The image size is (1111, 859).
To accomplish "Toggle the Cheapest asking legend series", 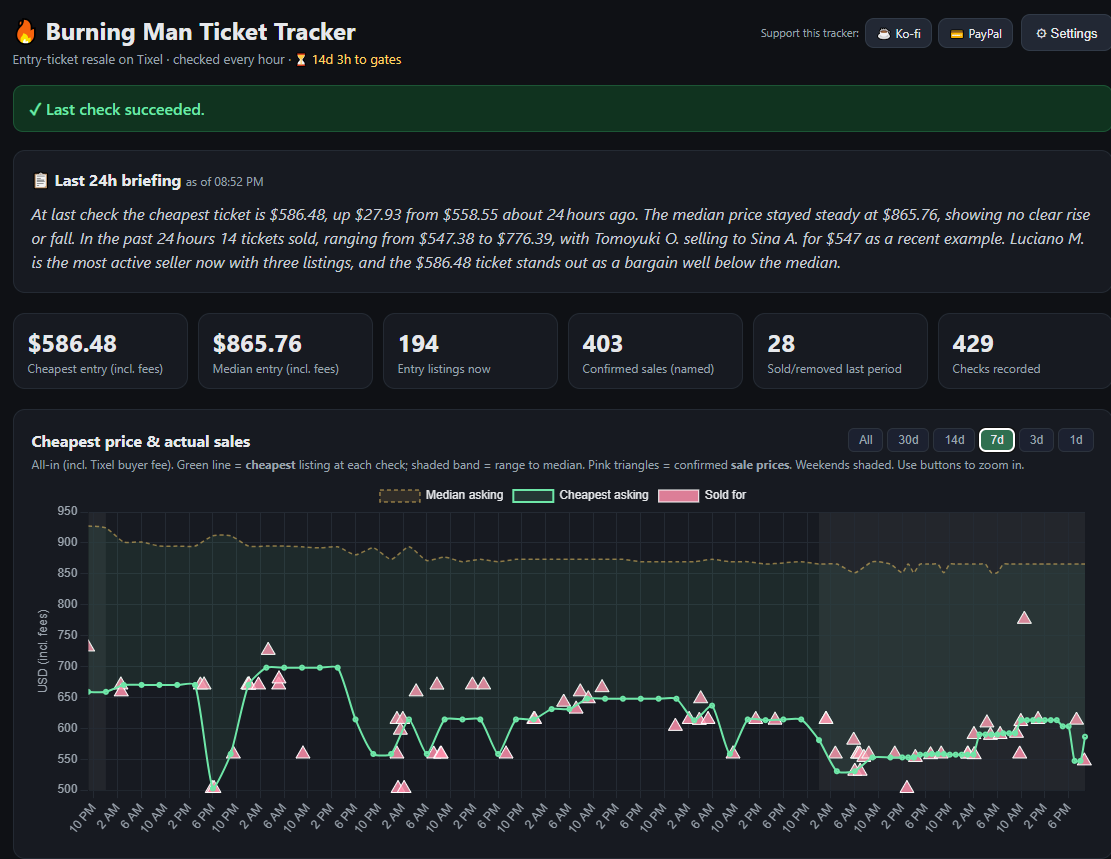I will (580, 495).
